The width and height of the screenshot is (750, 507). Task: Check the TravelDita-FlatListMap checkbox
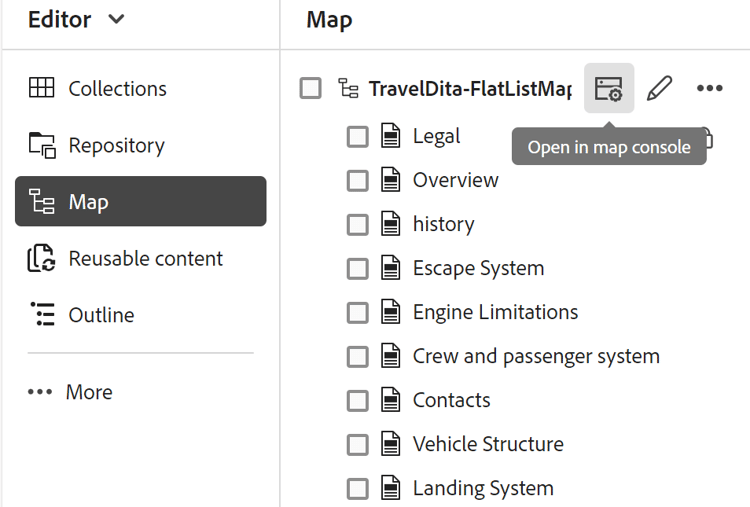pos(311,88)
